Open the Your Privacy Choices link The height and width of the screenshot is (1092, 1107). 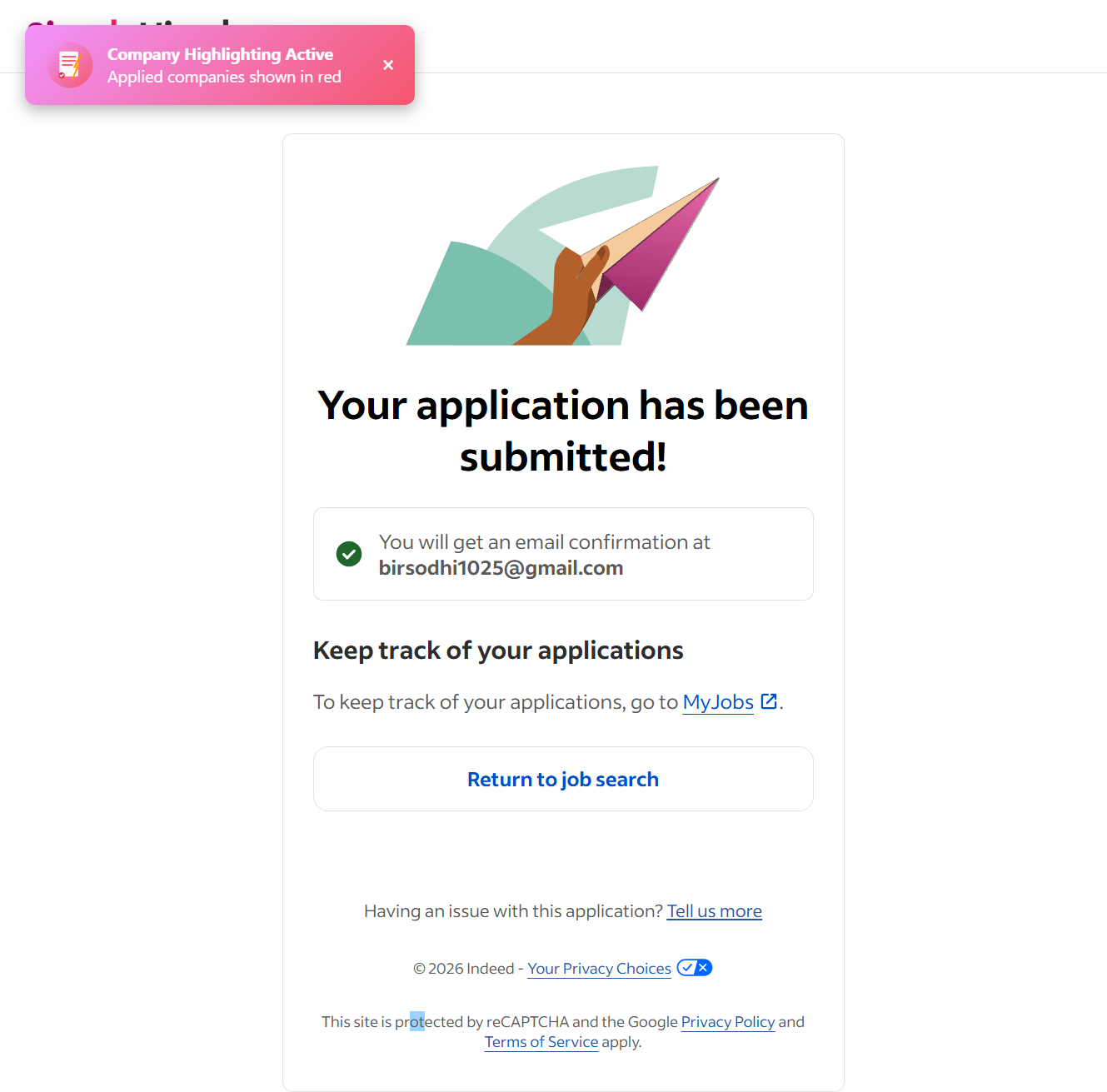[599, 969]
